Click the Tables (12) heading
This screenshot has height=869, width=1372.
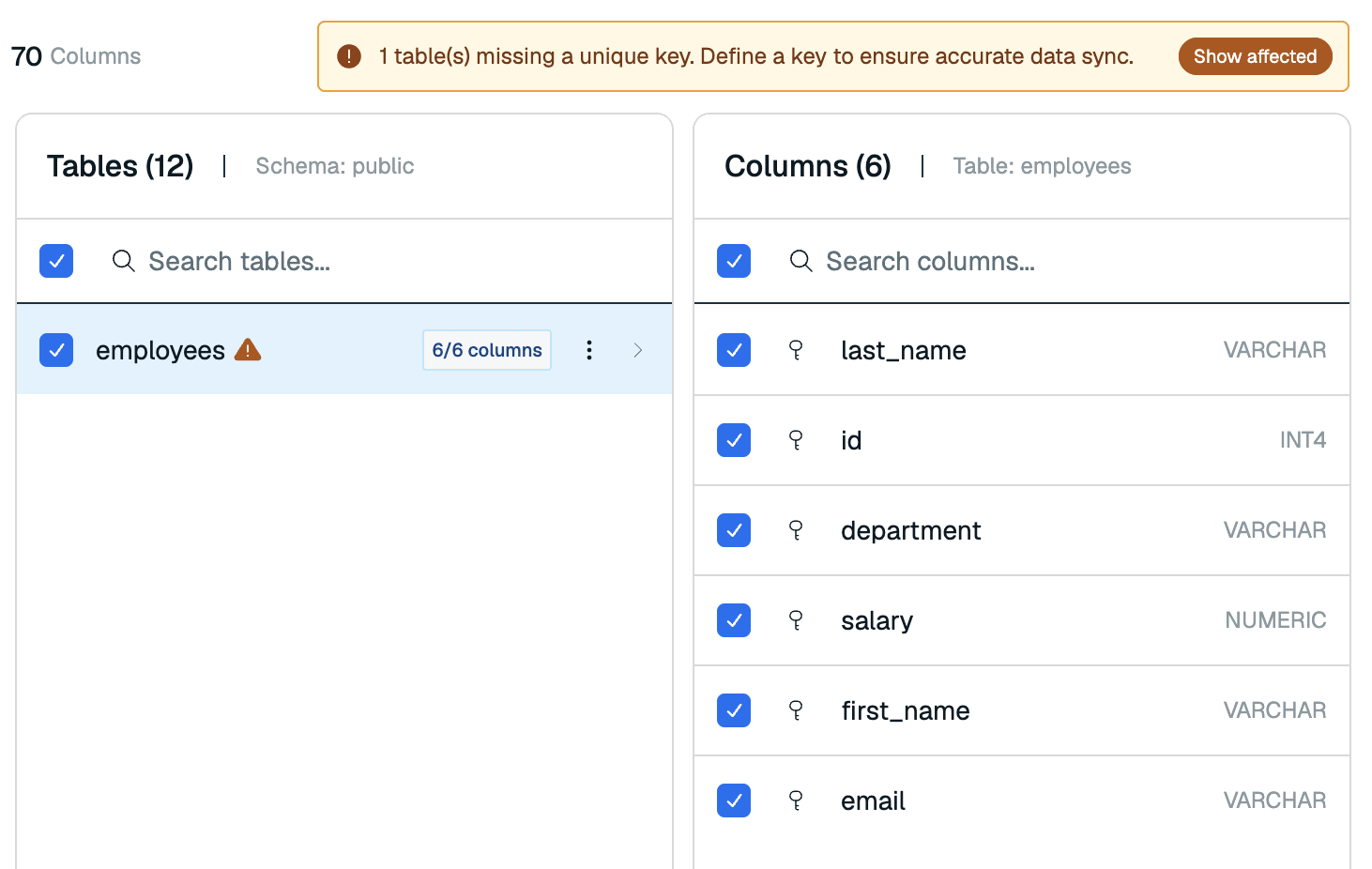(x=120, y=166)
